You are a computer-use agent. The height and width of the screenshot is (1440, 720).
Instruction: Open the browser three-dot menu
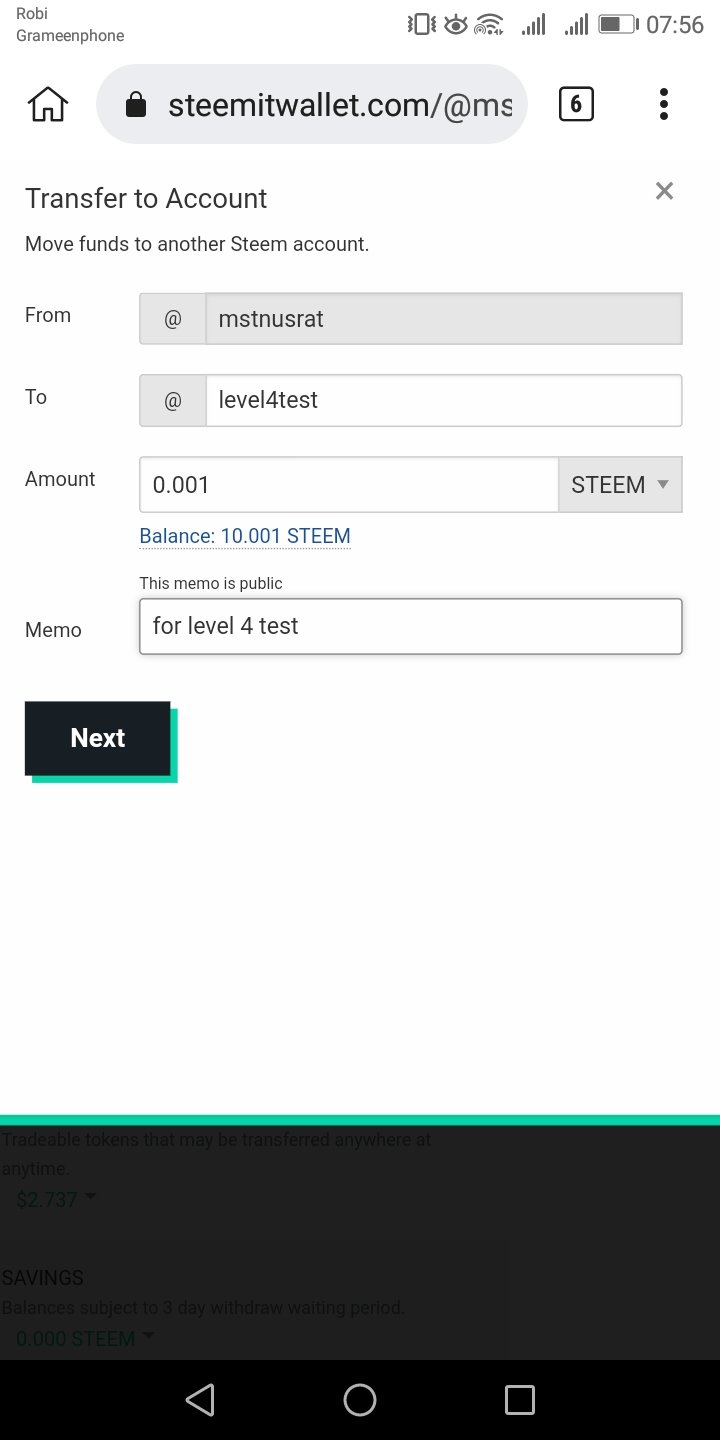coord(664,104)
